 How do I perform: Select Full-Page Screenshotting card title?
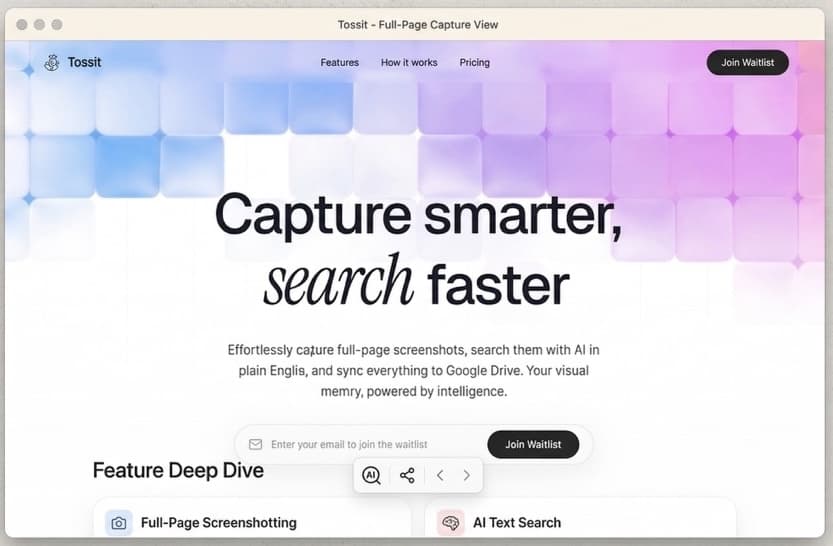[x=219, y=523]
